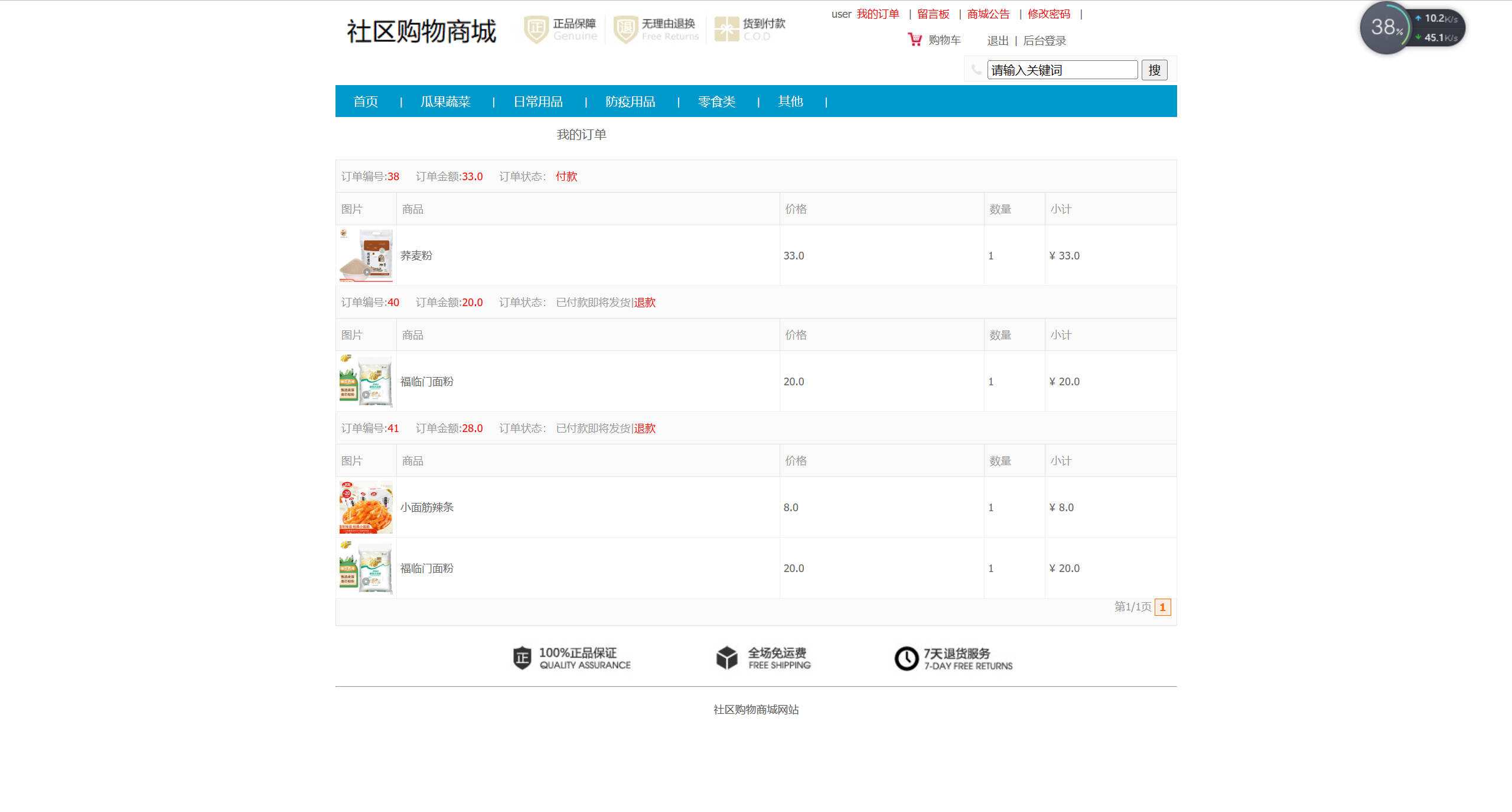Click the 后台登录 admin login link
Image resolution: width=1512 pixels, height=812 pixels.
(x=1045, y=40)
